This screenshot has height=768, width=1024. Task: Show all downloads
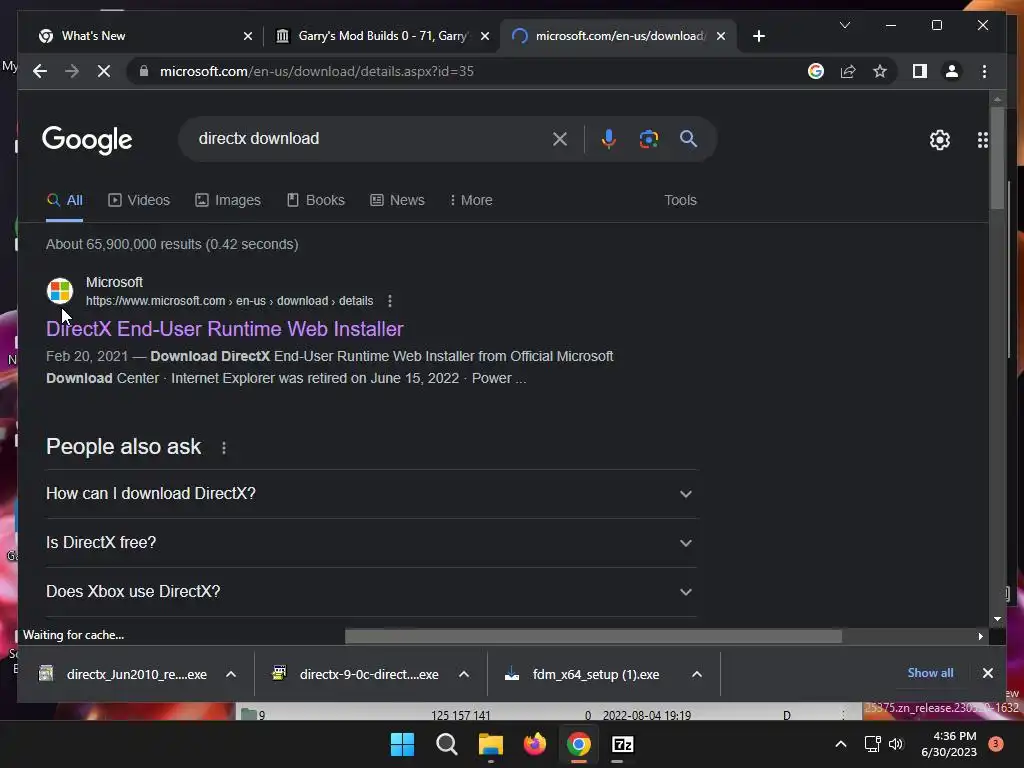click(930, 673)
